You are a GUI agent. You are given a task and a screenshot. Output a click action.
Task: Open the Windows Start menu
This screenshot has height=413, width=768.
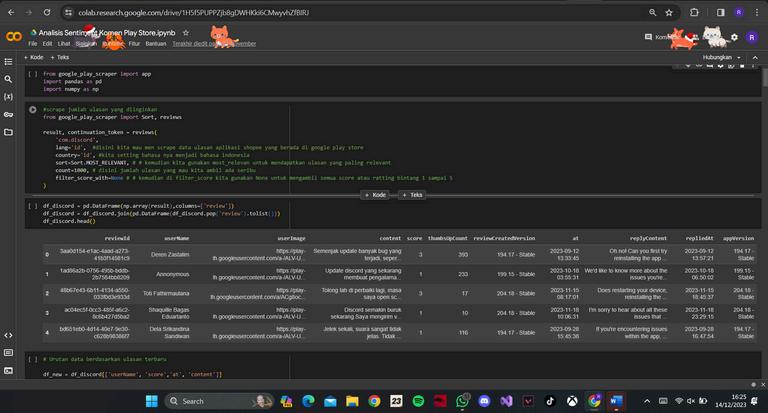tap(152, 401)
